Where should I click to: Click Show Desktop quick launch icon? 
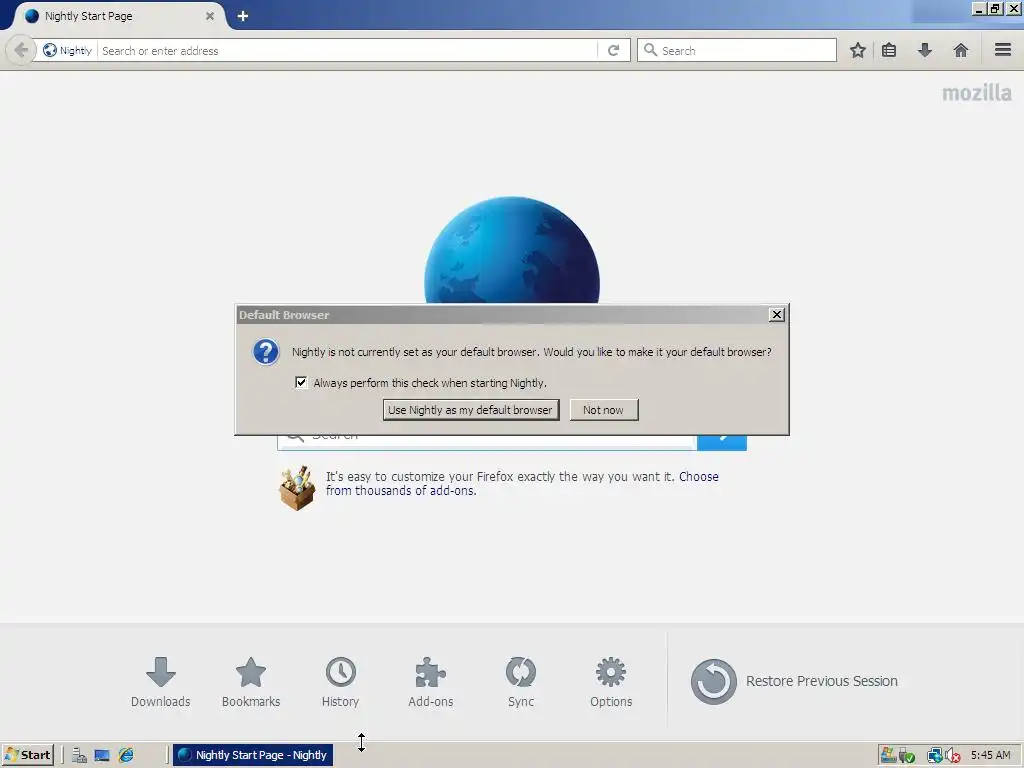[102, 756]
